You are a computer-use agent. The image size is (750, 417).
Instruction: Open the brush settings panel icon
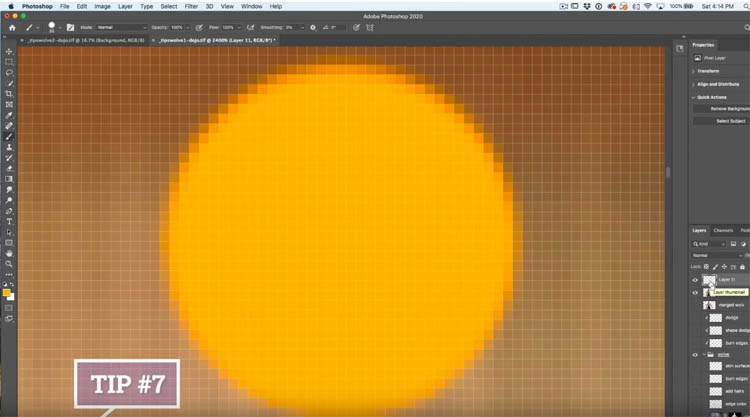(x=70, y=28)
